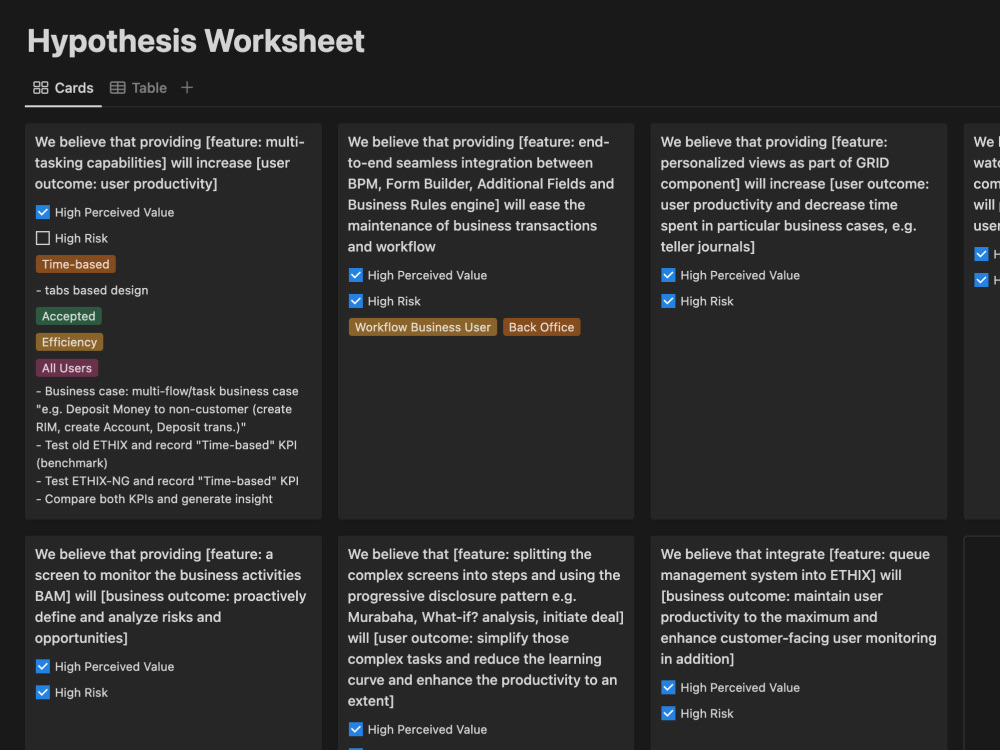This screenshot has height=750, width=1000.
Task: Toggle High Risk on end-to-end integration card
Action: 356,301
